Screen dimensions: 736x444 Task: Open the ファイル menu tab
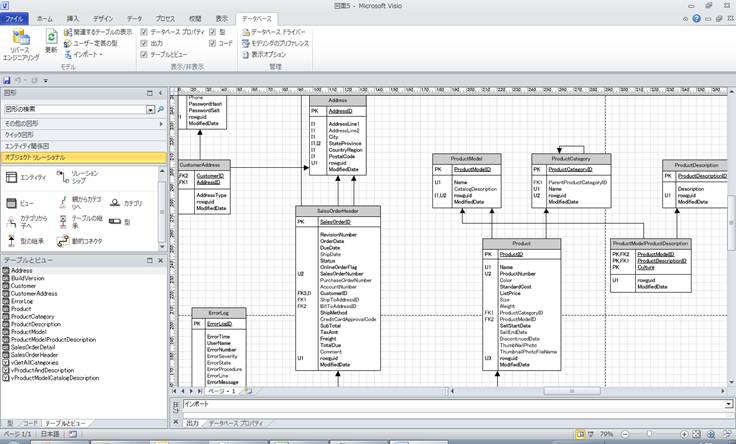[x=14, y=19]
